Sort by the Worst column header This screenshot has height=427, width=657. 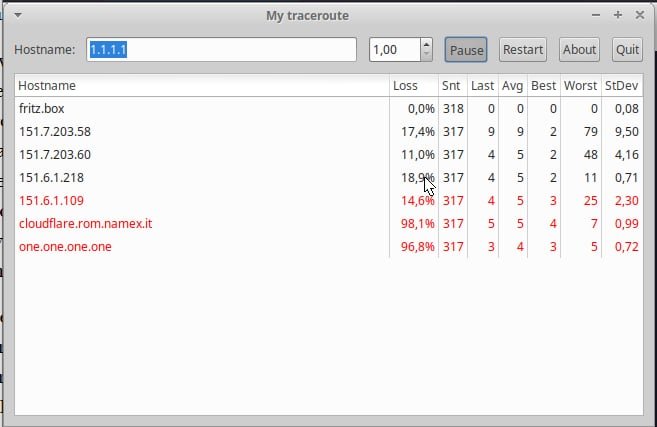point(580,86)
